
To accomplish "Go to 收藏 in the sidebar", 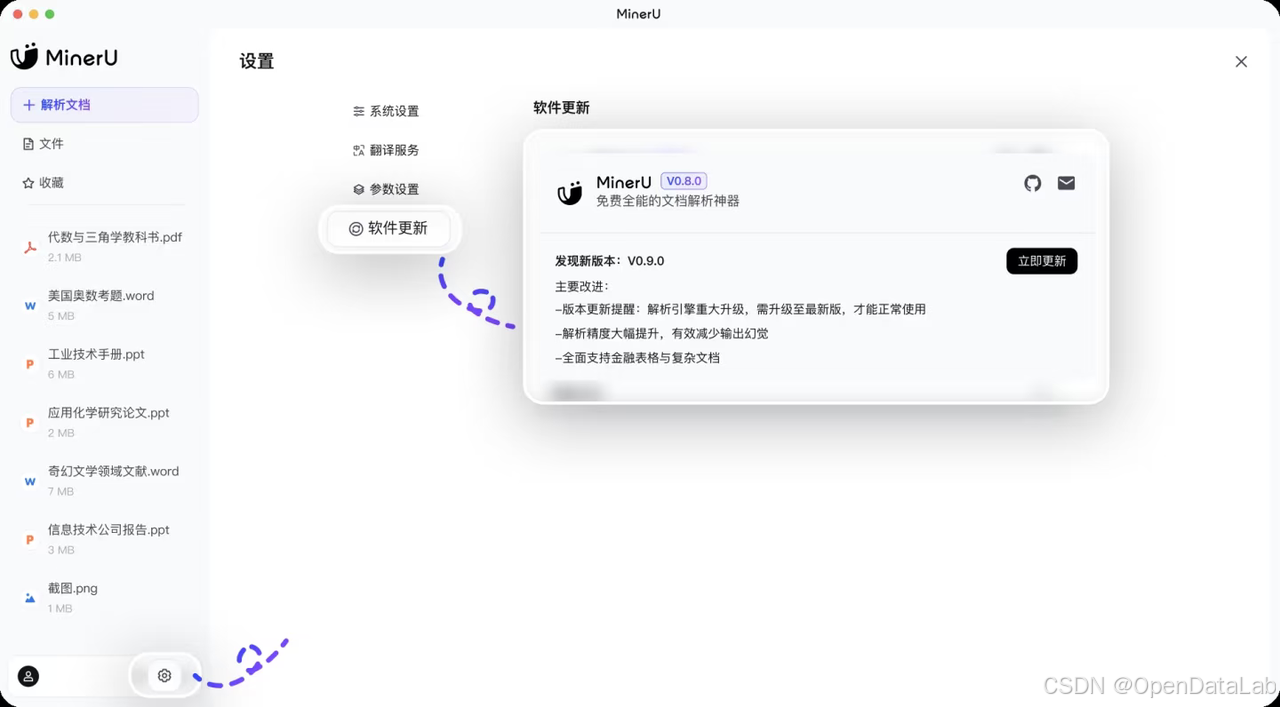I will [43, 183].
